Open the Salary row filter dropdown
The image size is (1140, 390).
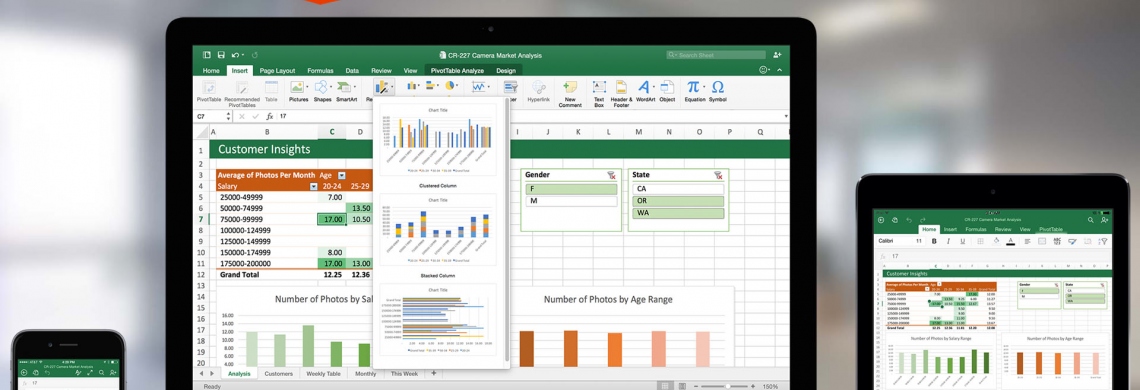pyautogui.click(x=314, y=186)
